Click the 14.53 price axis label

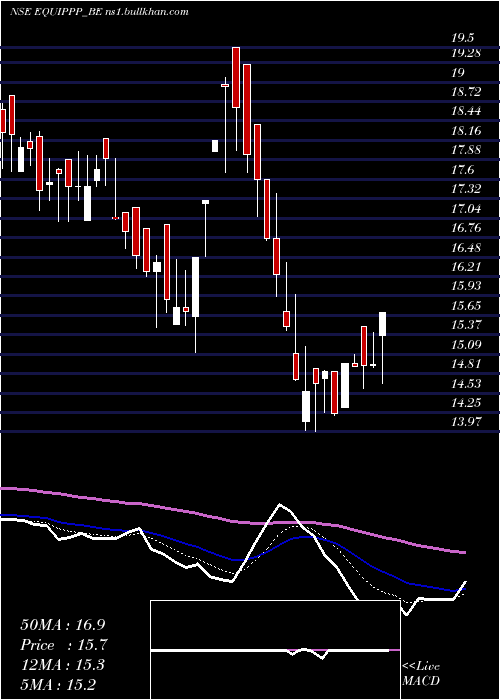tap(466, 383)
